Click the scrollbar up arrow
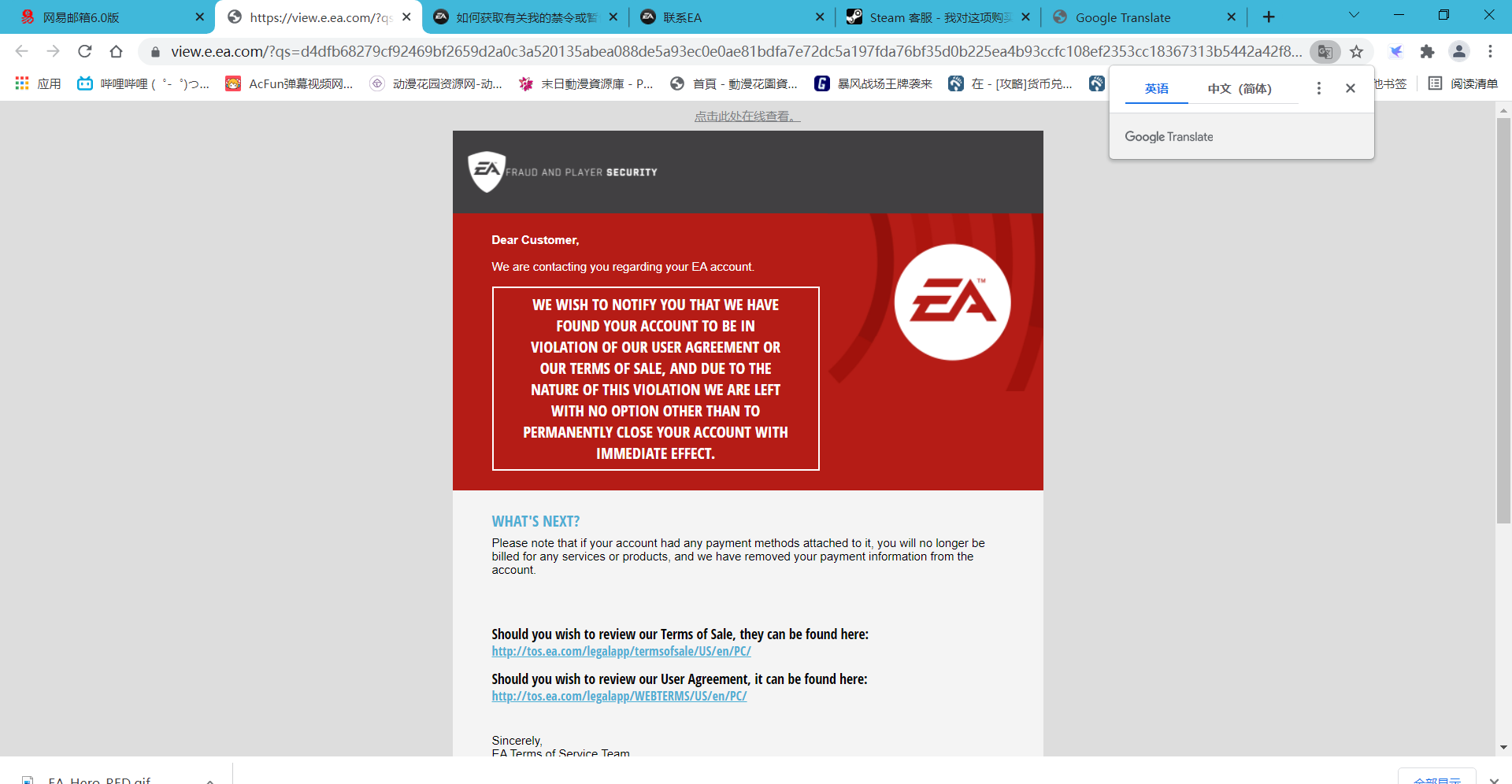 [x=1503, y=110]
